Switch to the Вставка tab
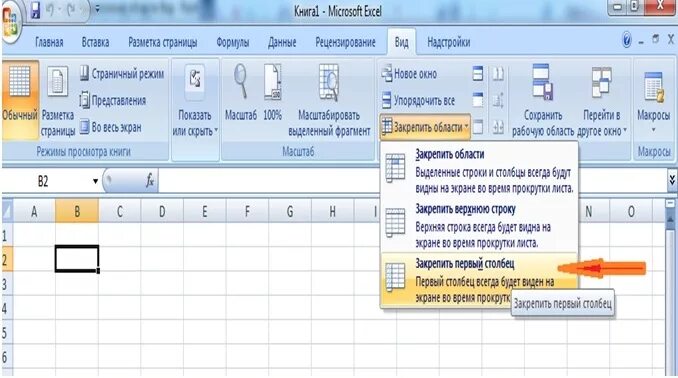The width and height of the screenshot is (678, 378). [95, 42]
